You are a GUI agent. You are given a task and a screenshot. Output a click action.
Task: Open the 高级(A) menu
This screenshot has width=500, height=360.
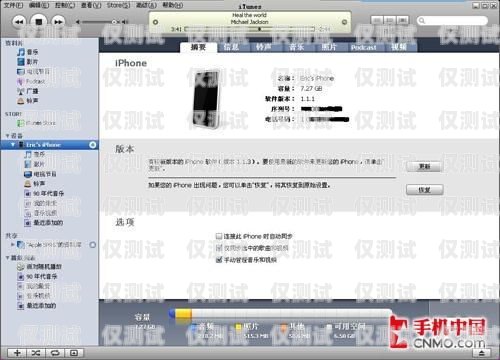[146, 5]
